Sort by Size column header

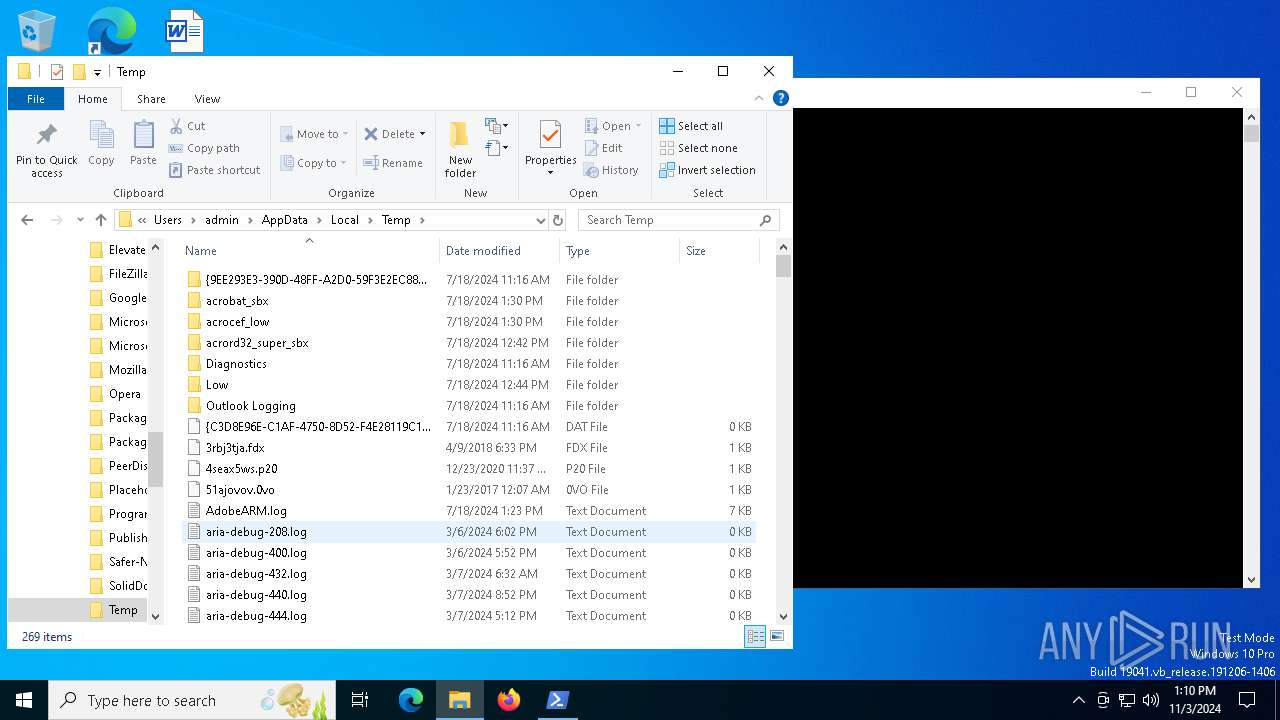(x=719, y=251)
